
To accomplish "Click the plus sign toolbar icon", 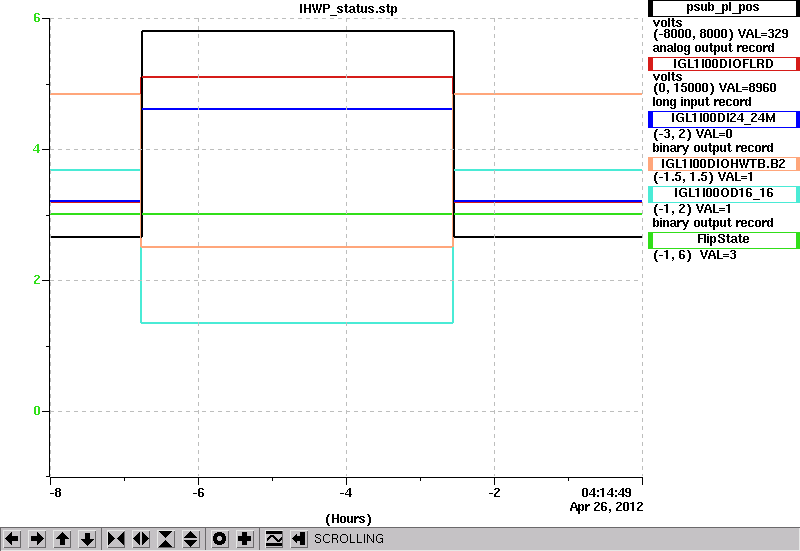I will [x=245, y=539].
